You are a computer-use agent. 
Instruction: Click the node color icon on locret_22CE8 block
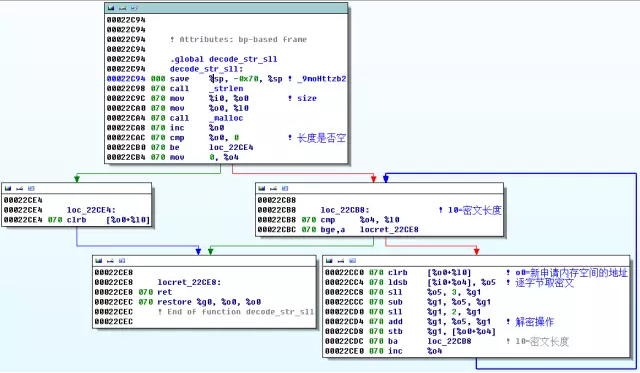tap(98, 260)
